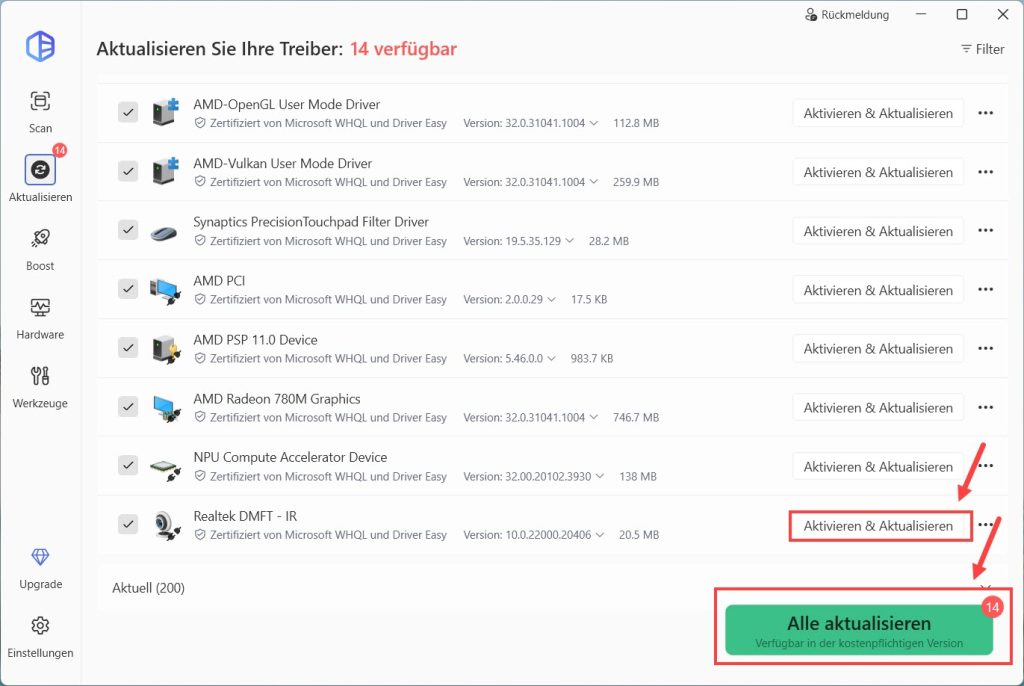Screen dimensions: 1024x686
Task: Click the AMD-OpenGL User Mode Driver device icon
Action: click(165, 112)
